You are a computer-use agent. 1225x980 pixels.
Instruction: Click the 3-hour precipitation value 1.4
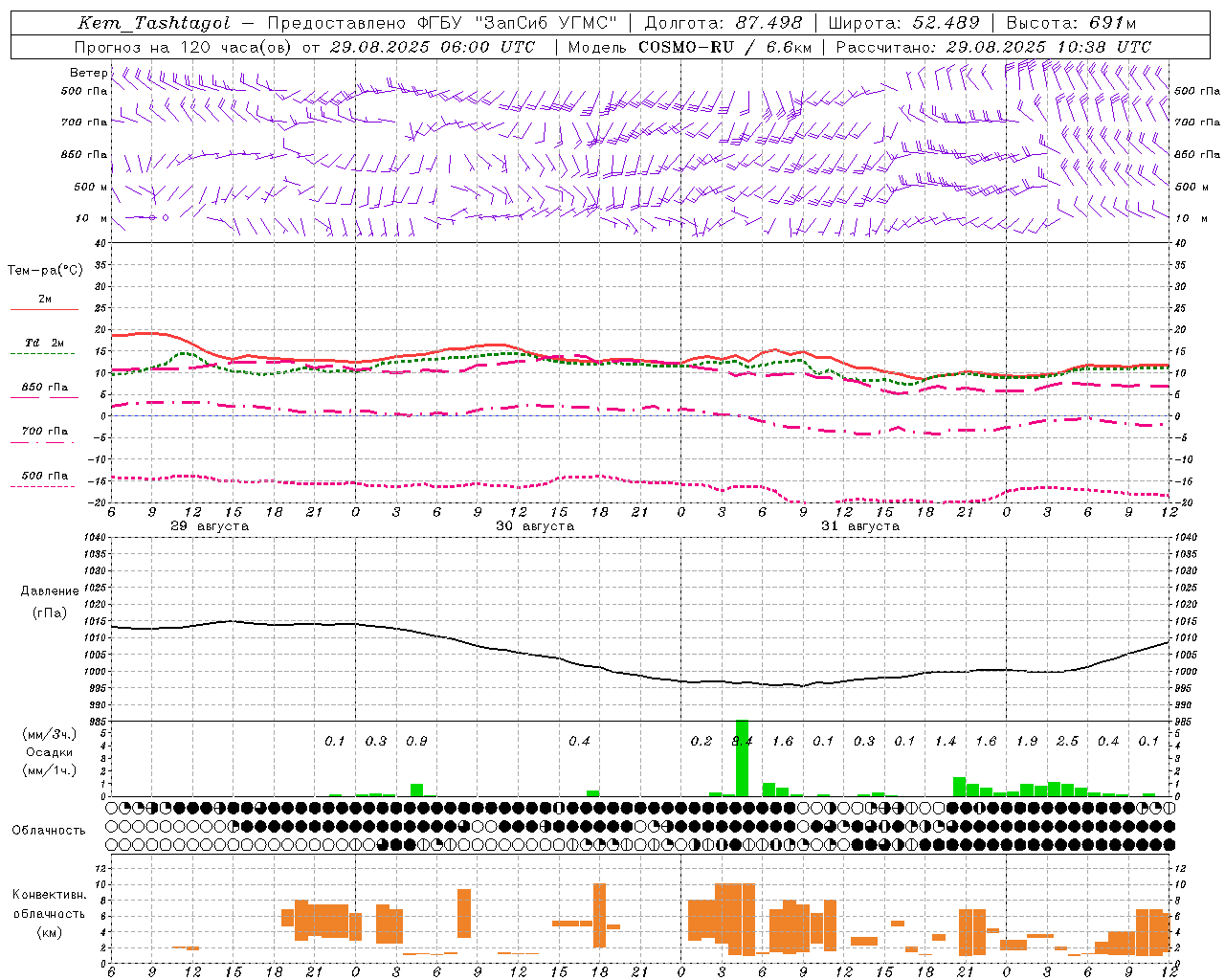(946, 741)
